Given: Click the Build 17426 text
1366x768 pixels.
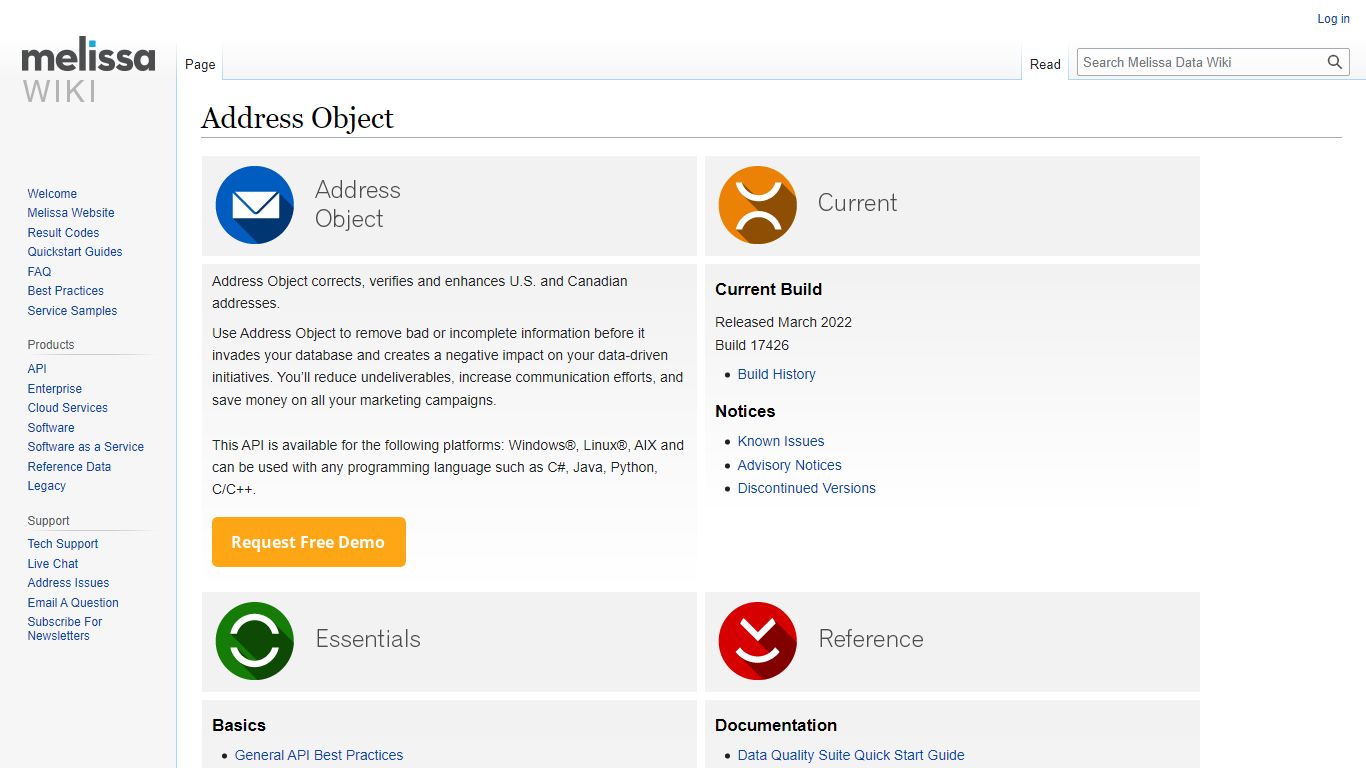Looking at the screenshot, I should 752,345.
